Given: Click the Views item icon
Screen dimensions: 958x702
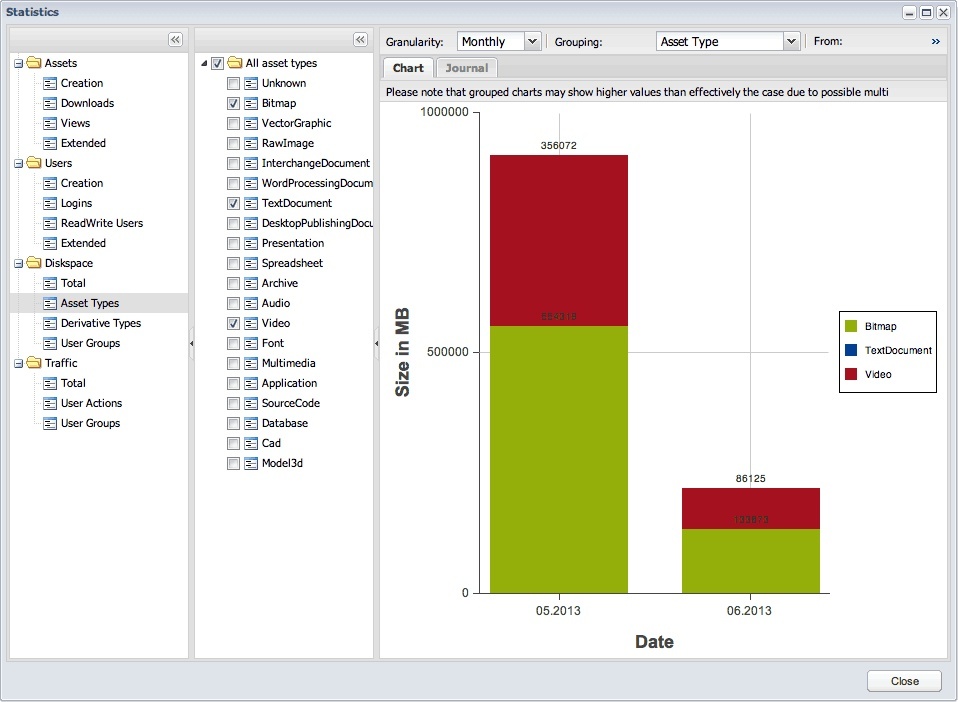Looking at the screenshot, I should point(50,123).
